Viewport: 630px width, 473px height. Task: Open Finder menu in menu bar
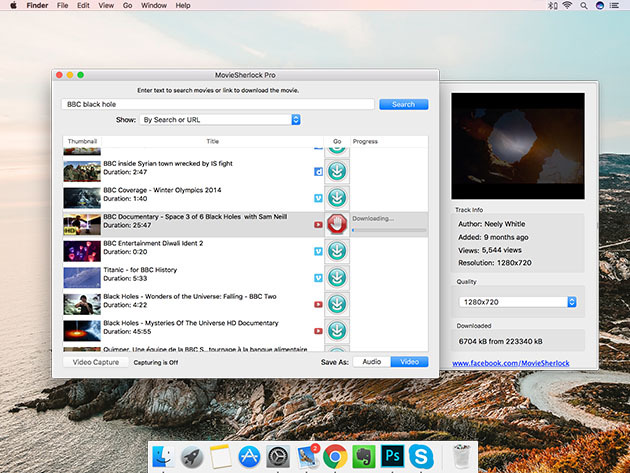(x=37, y=6)
